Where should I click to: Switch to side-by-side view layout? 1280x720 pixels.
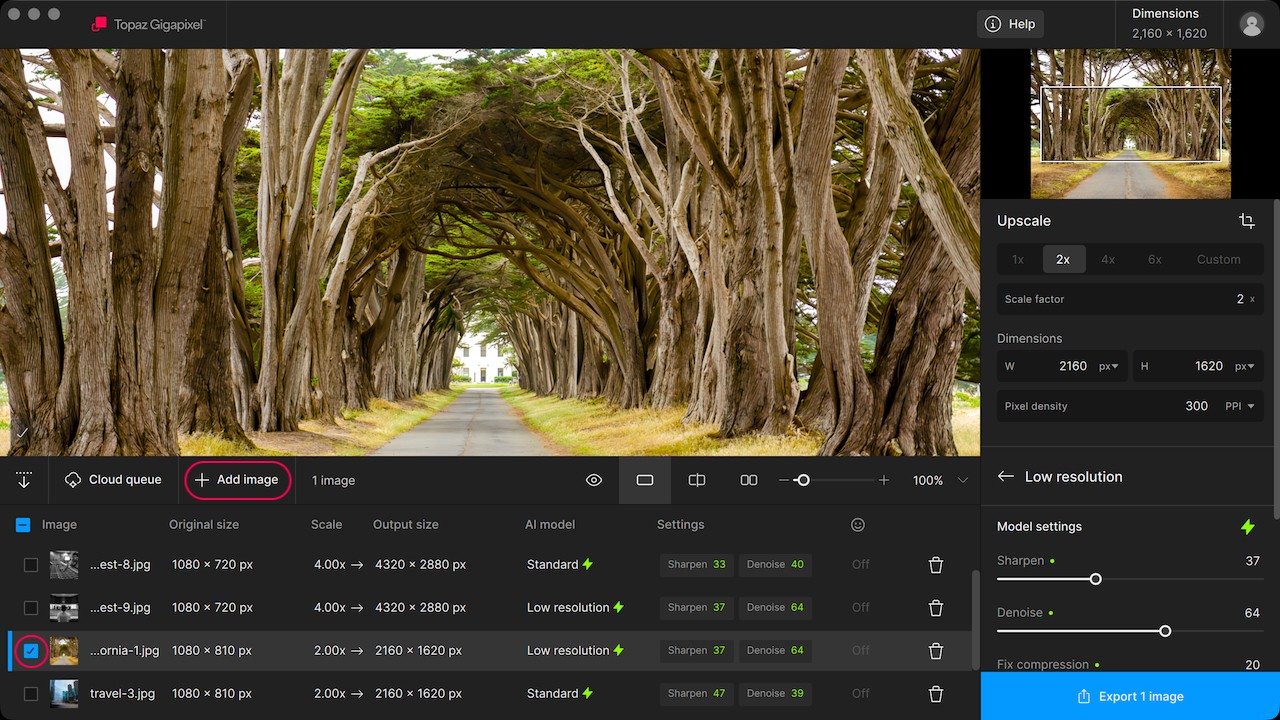click(749, 480)
